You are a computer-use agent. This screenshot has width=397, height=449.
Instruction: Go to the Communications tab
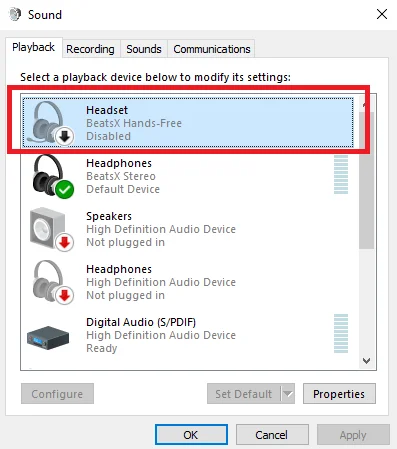pos(212,49)
